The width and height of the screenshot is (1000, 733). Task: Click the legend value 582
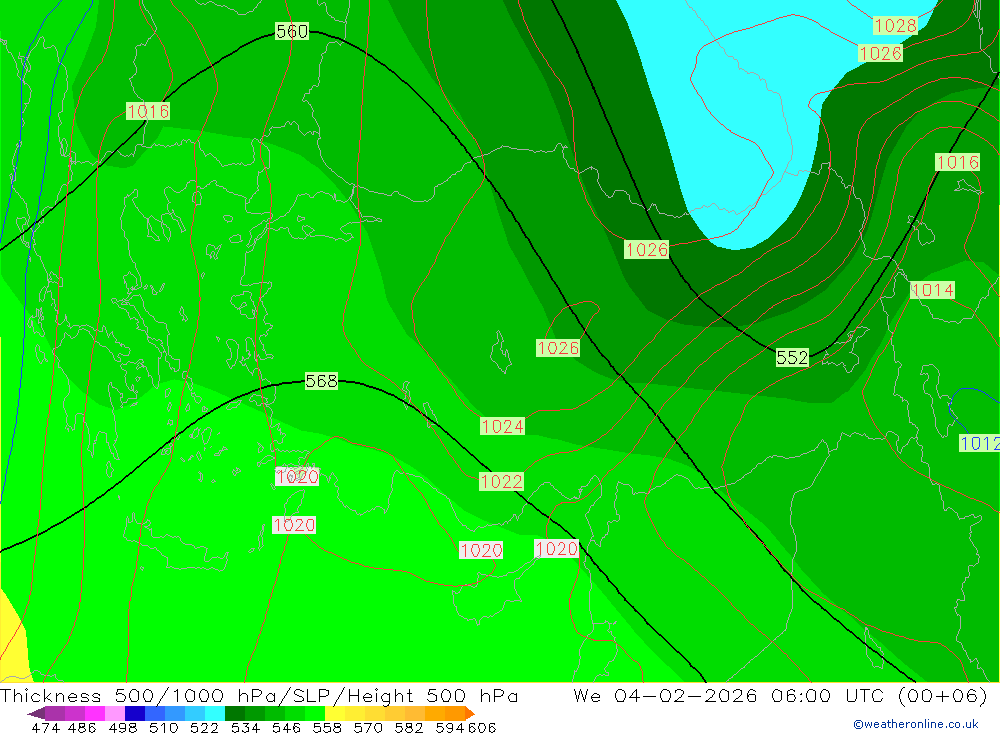(x=409, y=727)
